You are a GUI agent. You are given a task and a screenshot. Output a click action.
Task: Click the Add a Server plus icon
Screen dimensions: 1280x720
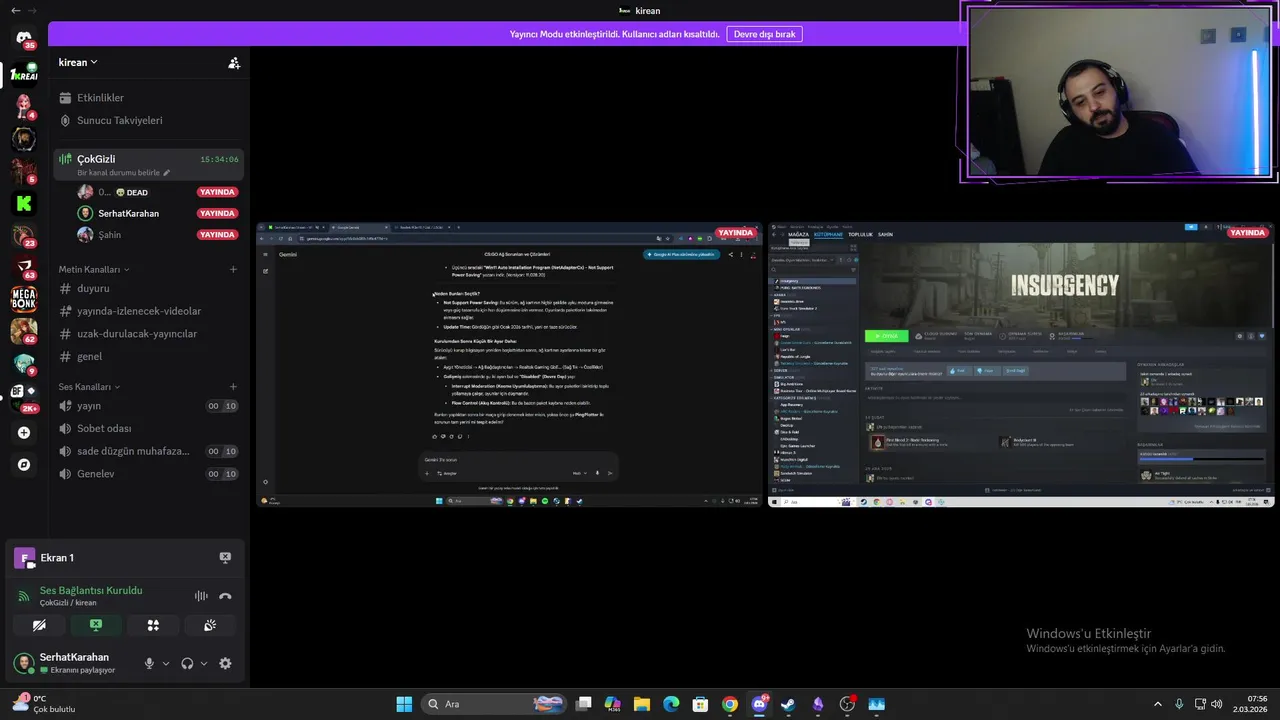[x=24, y=433]
